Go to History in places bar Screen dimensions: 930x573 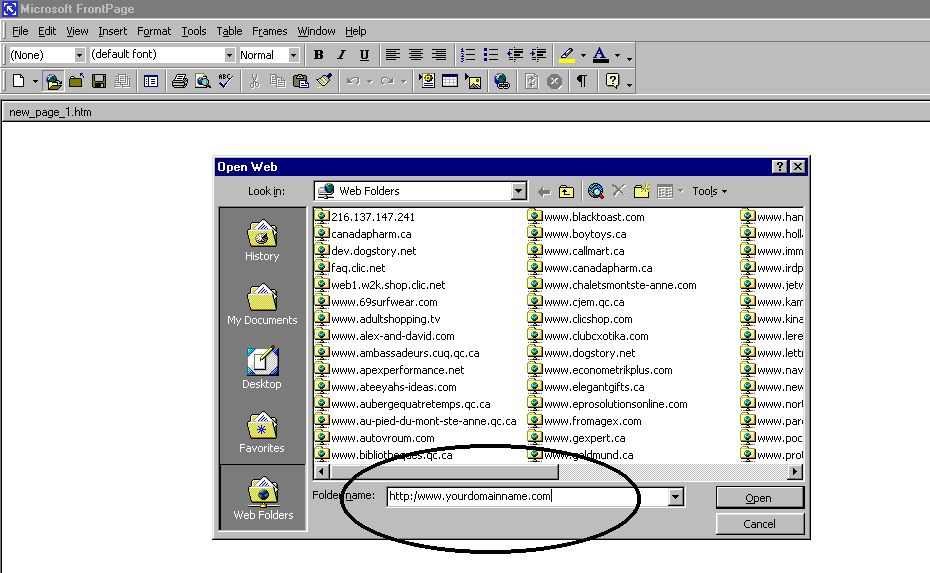pyautogui.click(x=262, y=241)
